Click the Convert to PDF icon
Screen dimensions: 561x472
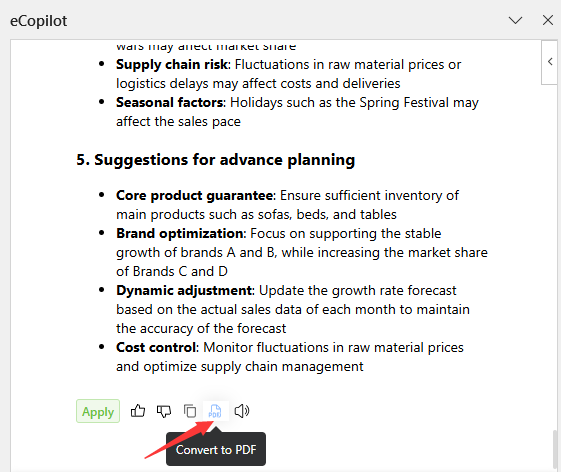(215, 411)
